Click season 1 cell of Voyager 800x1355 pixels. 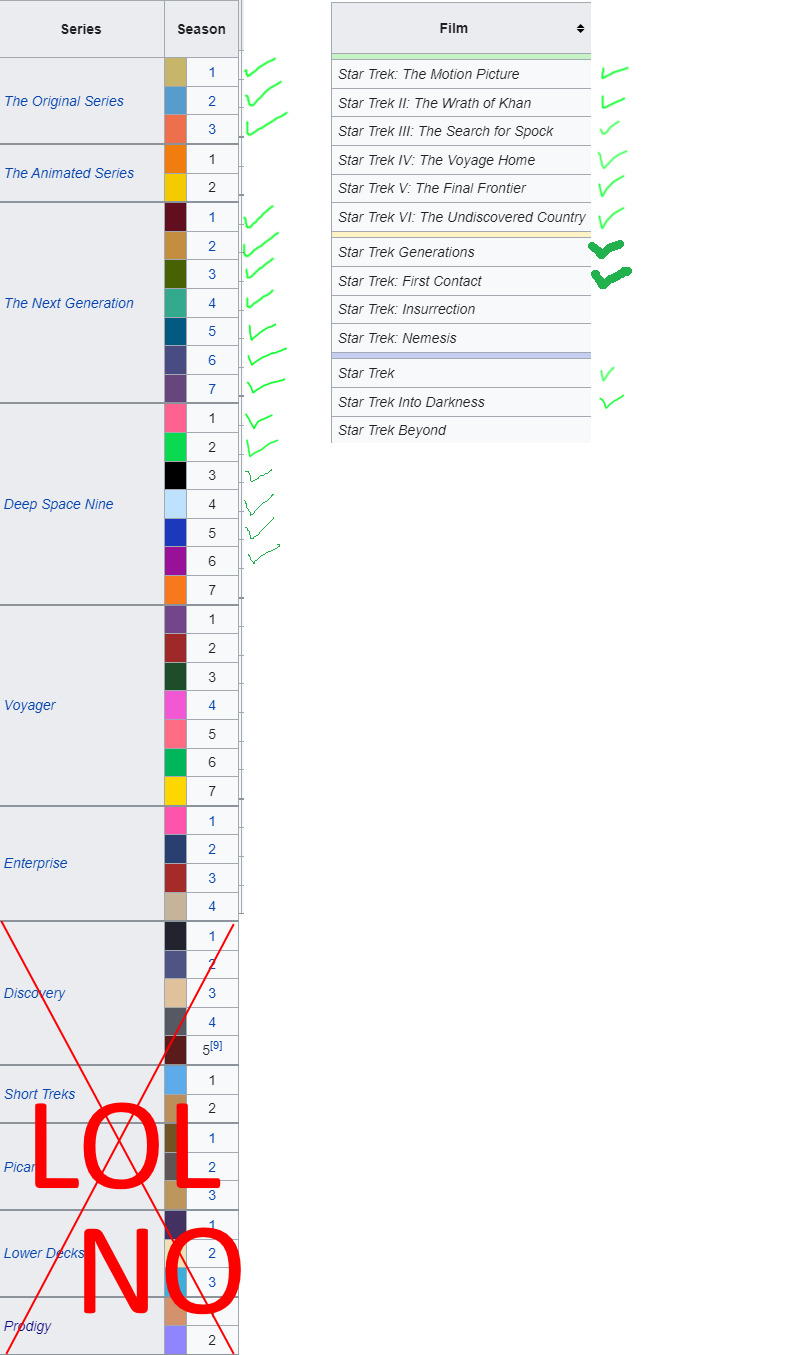click(x=212, y=619)
